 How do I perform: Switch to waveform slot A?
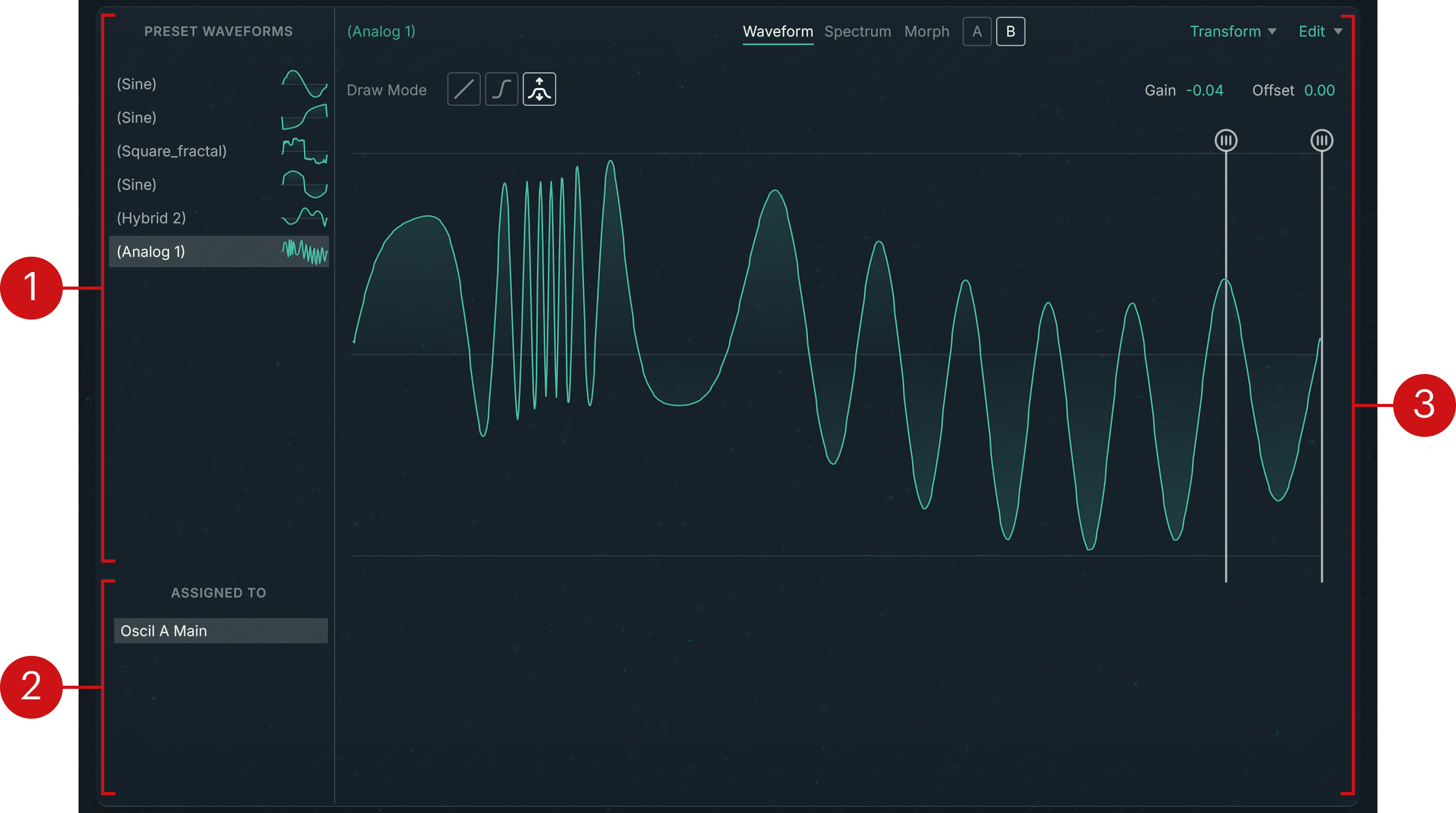[x=977, y=31]
